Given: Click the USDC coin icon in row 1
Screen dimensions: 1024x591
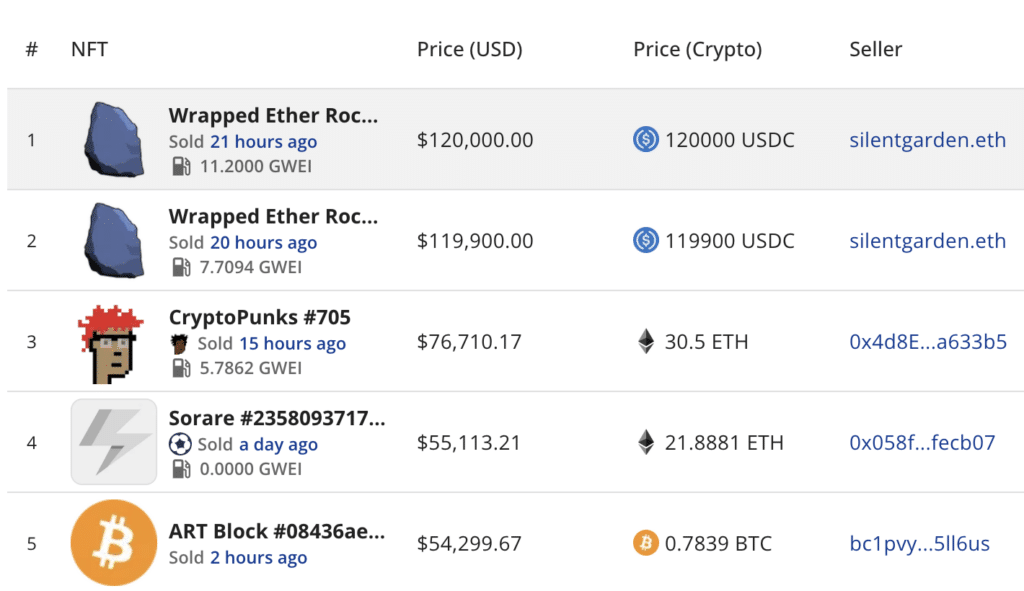Looking at the screenshot, I should click(x=646, y=140).
